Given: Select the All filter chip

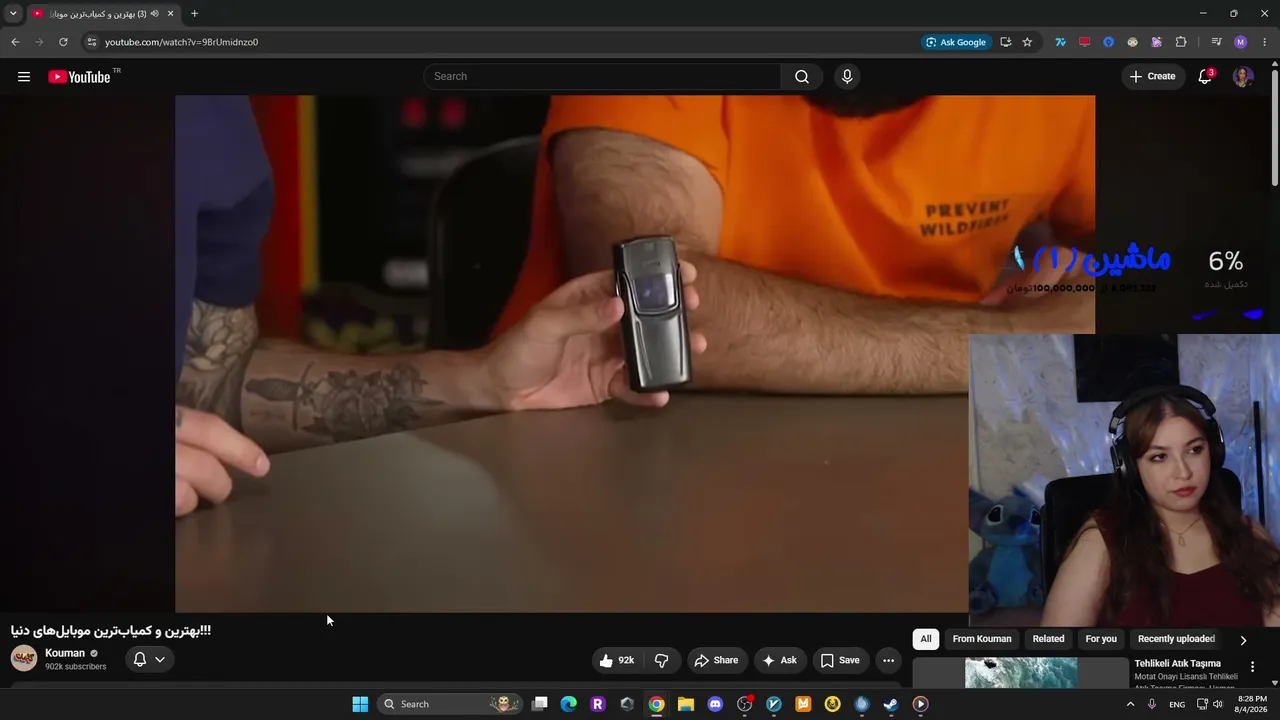Looking at the screenshot, I should tap(926, 639).
